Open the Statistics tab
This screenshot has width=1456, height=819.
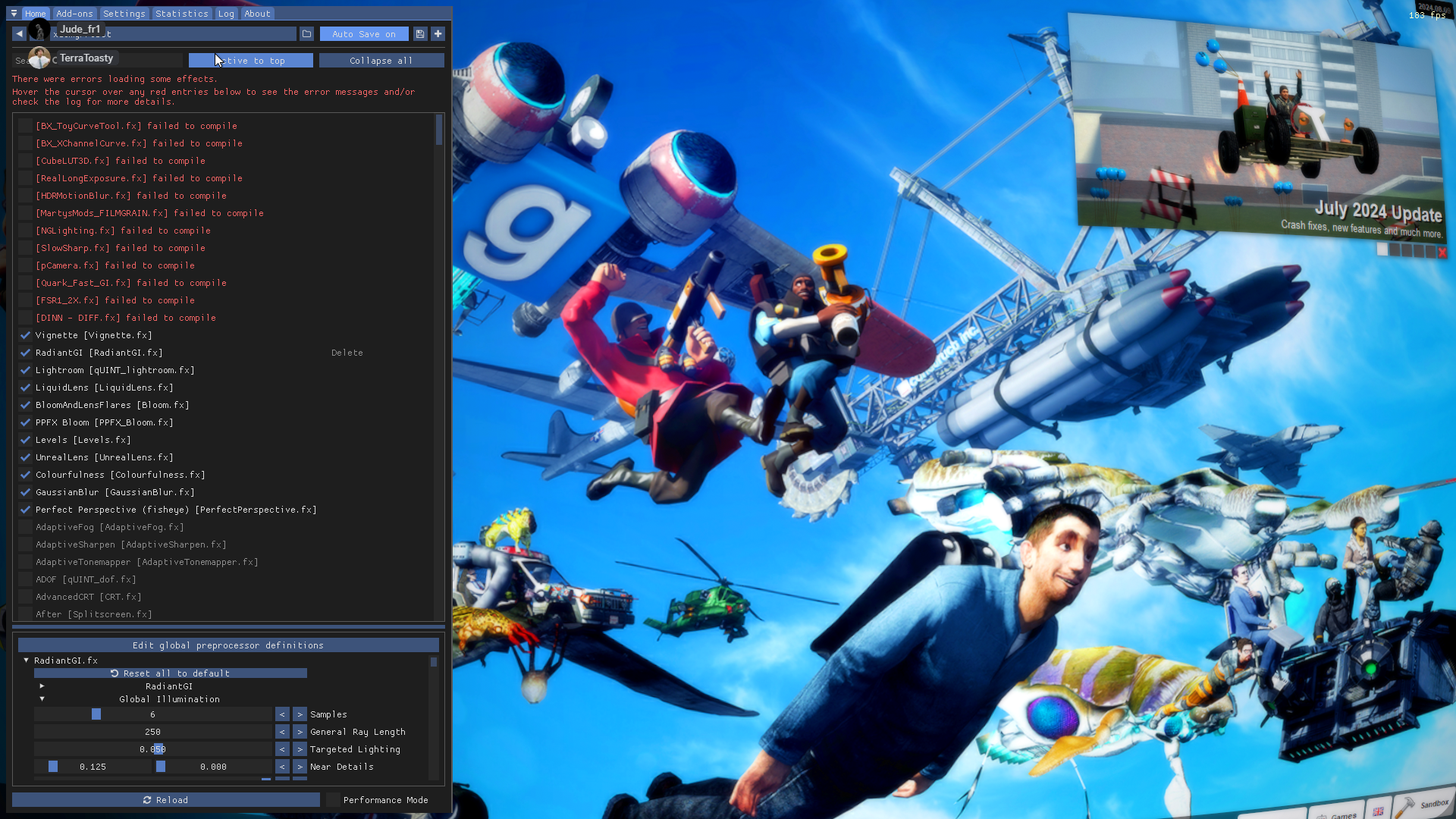(181, 14)
